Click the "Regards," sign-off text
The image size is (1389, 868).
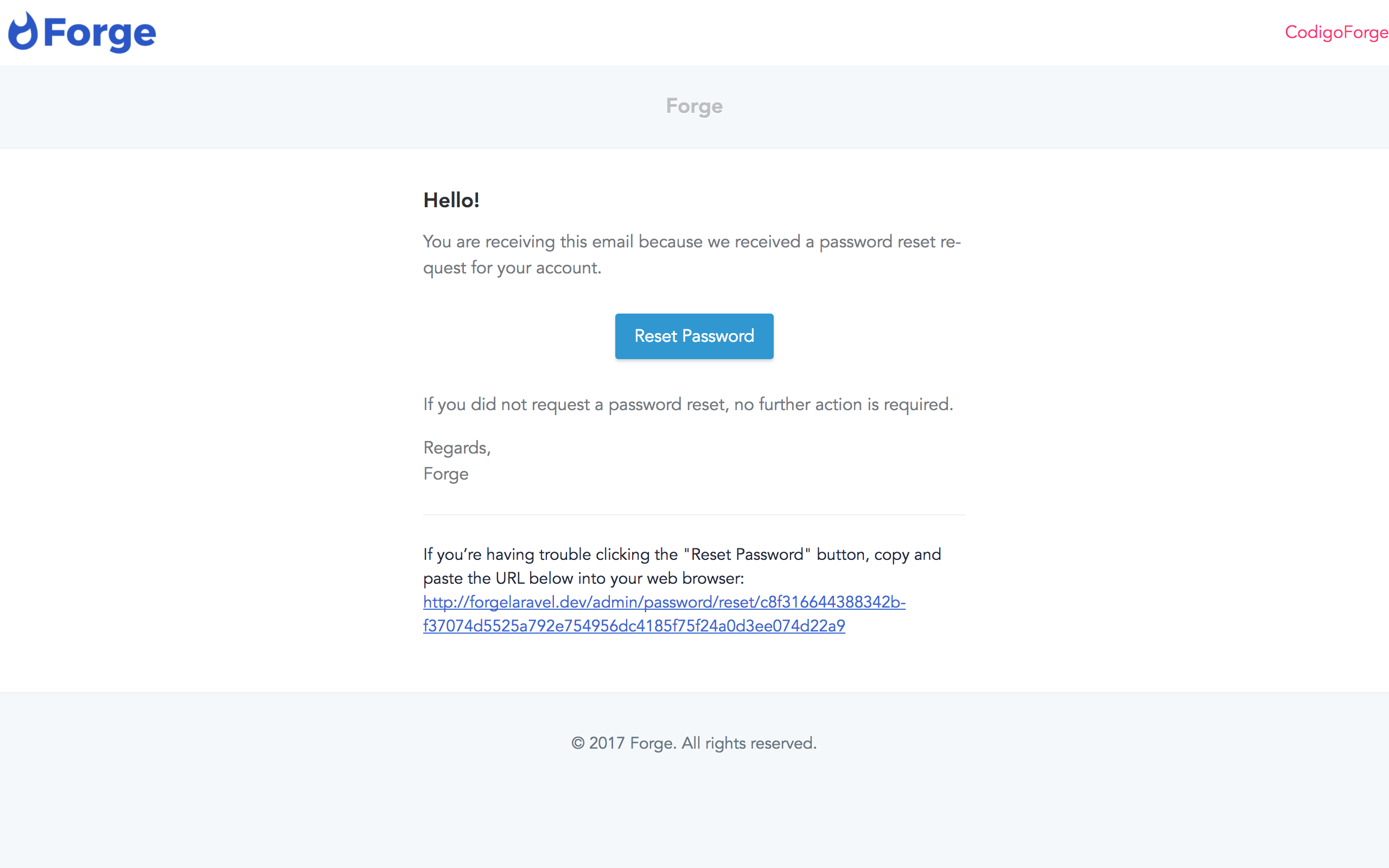click(x=457, y=448)
